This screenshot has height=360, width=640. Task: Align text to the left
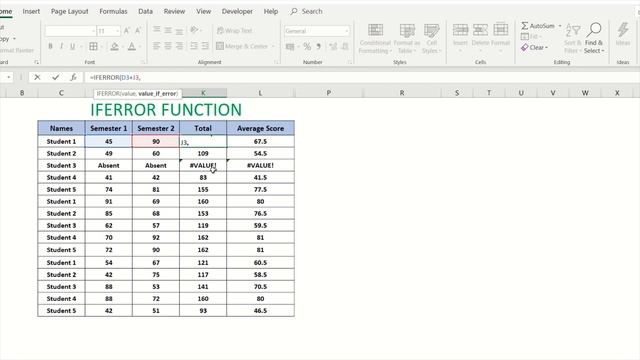156,46
